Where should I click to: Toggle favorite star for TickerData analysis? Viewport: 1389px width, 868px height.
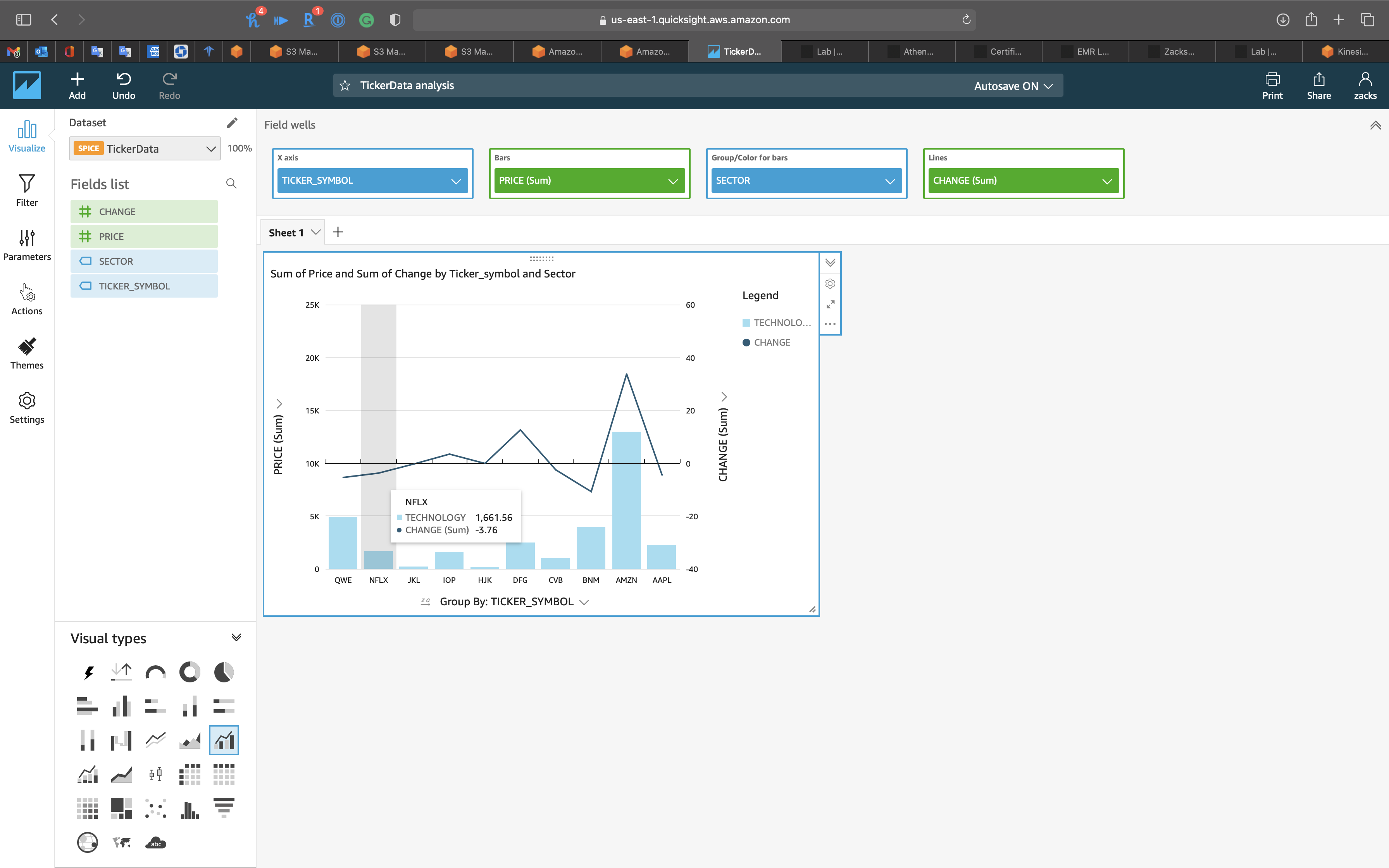[345, 86]
